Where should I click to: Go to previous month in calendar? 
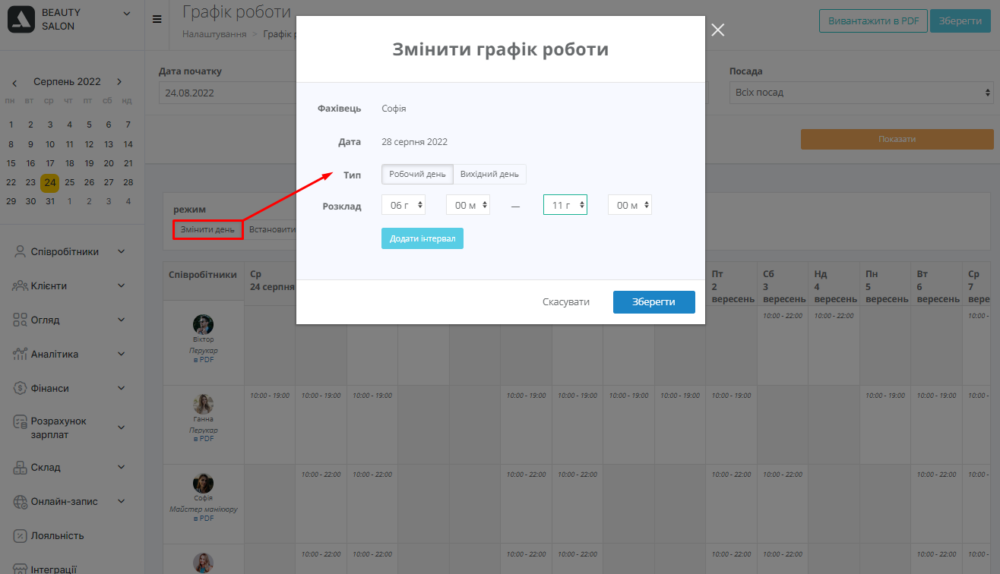click(15, 82)
